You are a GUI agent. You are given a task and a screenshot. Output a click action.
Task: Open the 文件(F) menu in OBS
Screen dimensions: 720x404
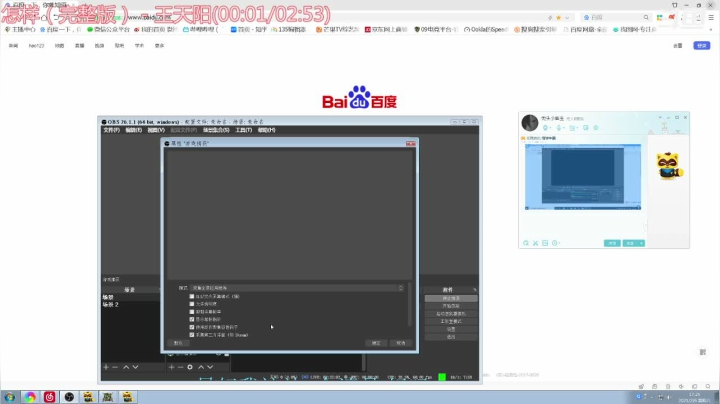pyautogui.click(x=111, y=130)
